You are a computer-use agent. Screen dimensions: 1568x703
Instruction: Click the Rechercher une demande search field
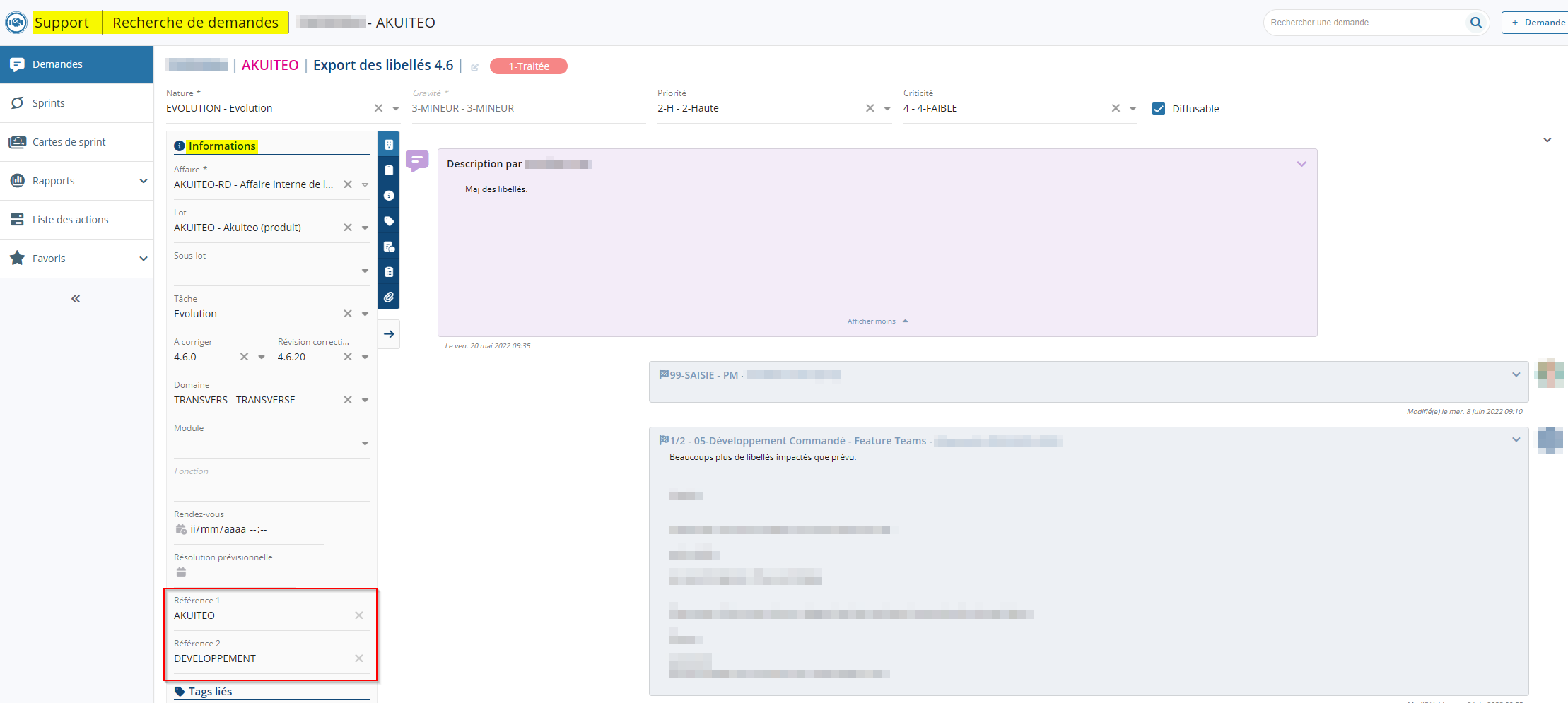click(x=1364, y=23)
